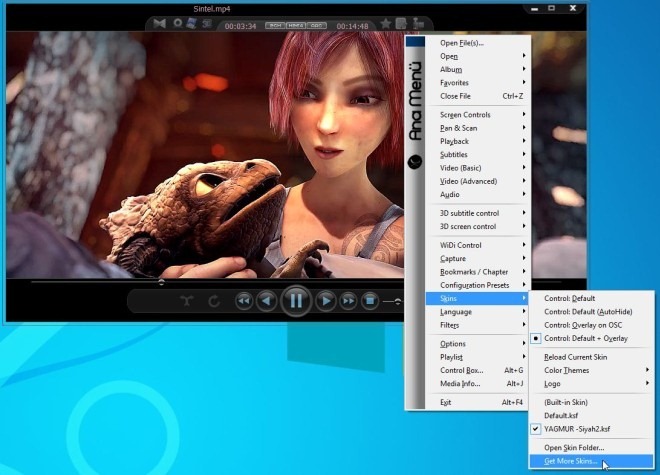This screenshot has height=475, width=660.
Task: Click the stop playback button
Action: click(x=370, y=300)
